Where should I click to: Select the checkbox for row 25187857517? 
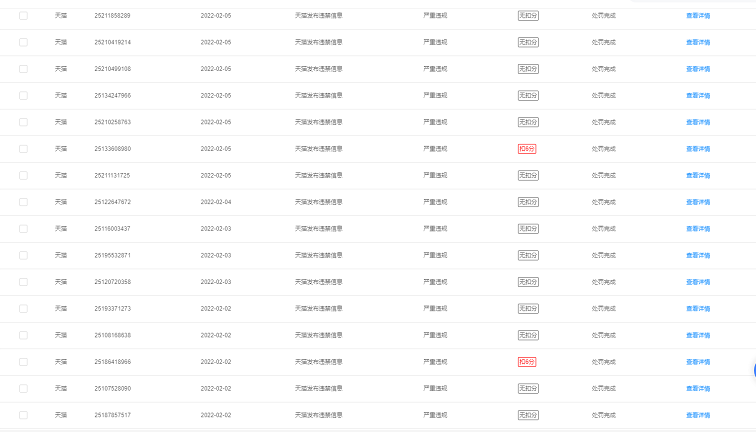23,415
